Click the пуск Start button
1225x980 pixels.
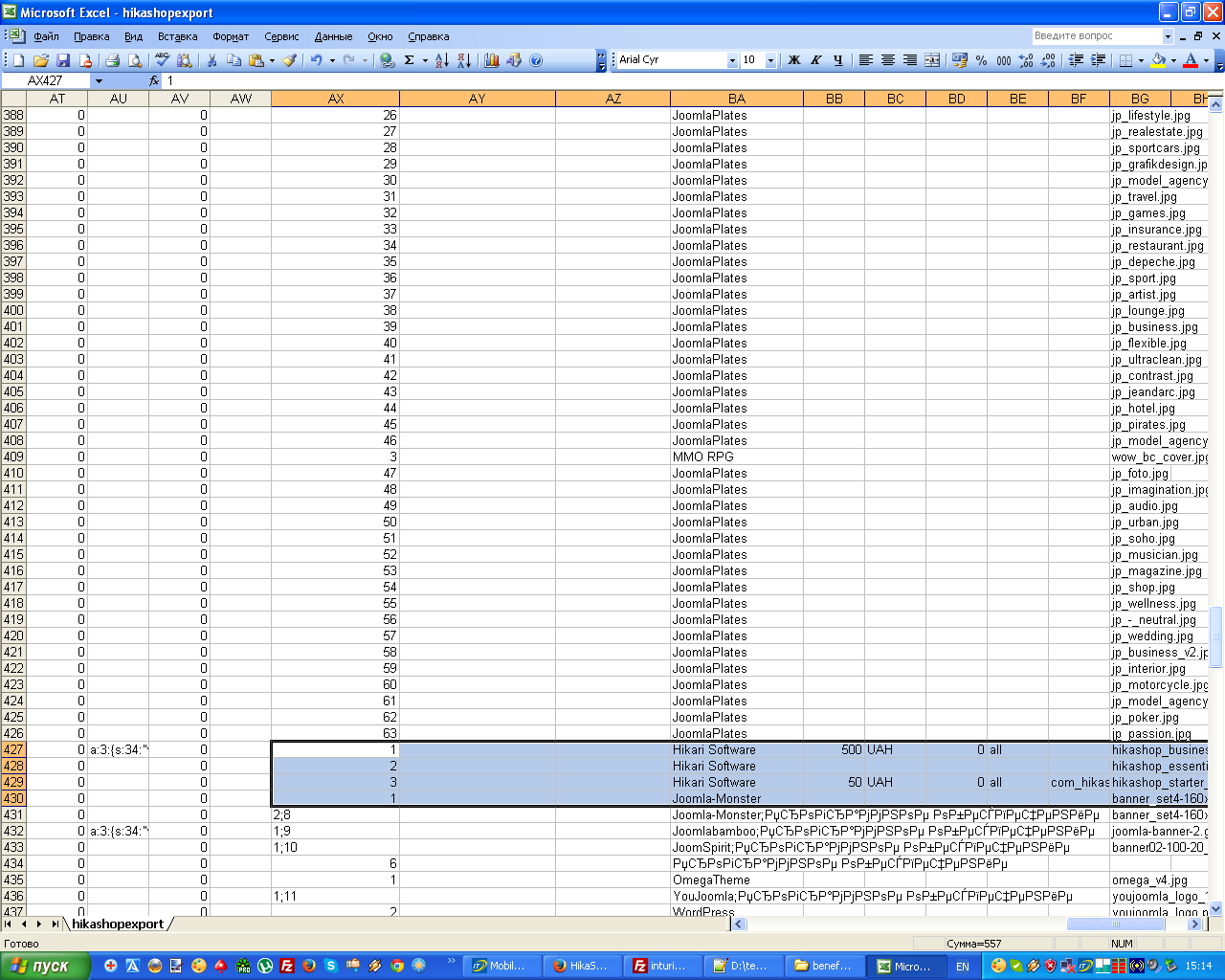click(x=45, y=966)
